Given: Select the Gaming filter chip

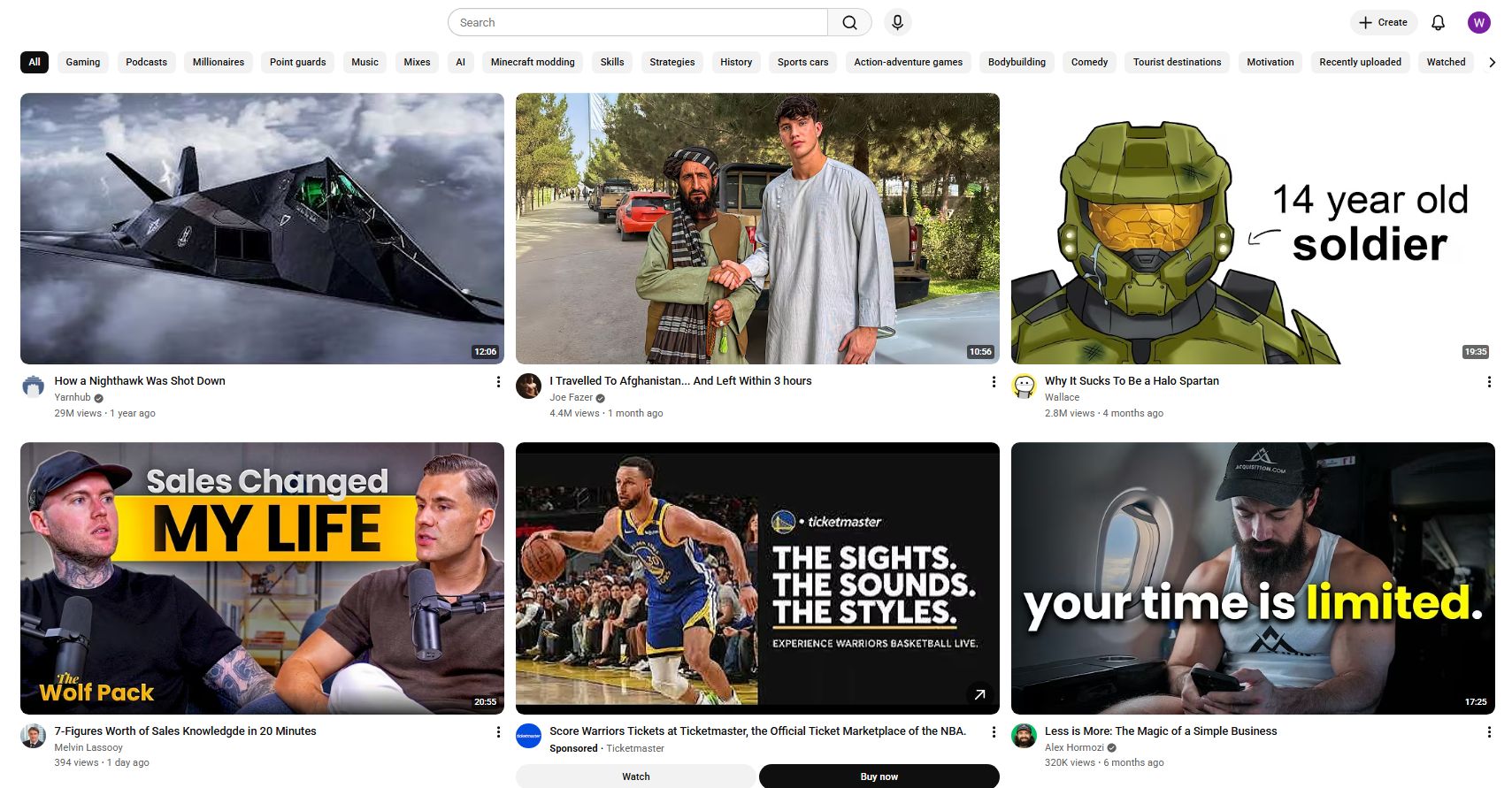Looking at the screenshot, I should tap(83, 62).
